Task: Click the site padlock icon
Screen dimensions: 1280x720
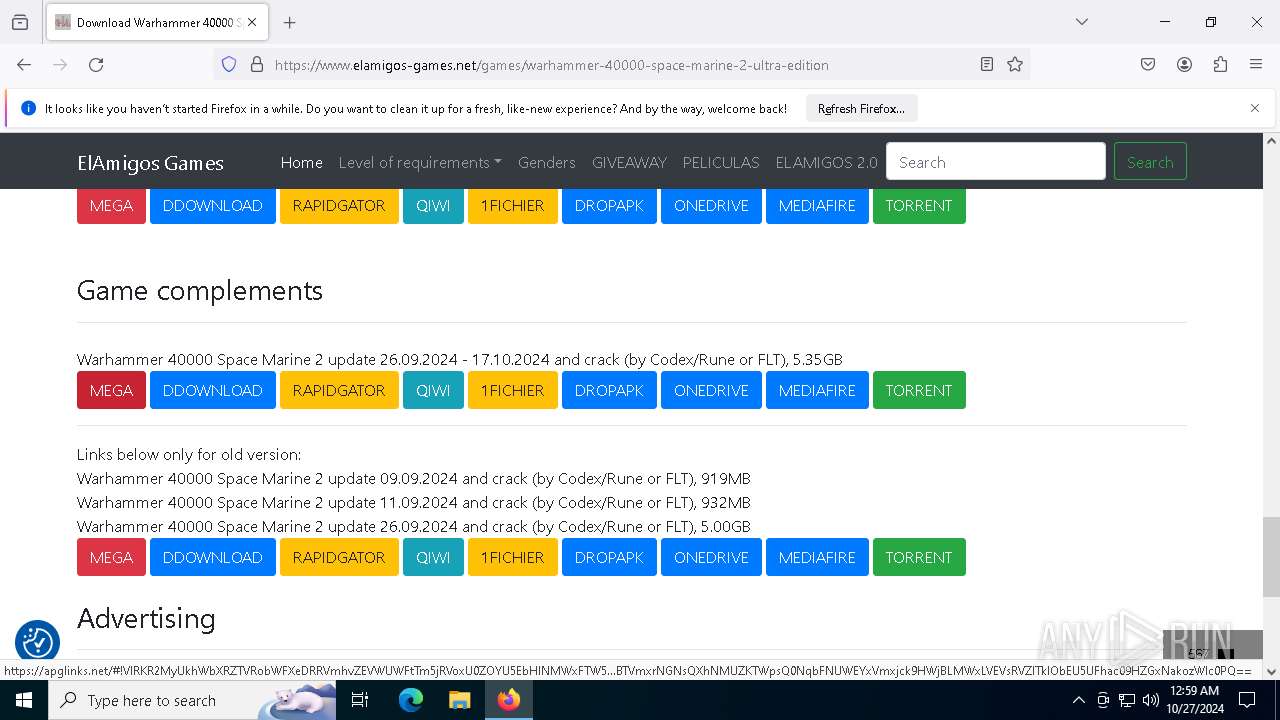Action: [257, 65]
